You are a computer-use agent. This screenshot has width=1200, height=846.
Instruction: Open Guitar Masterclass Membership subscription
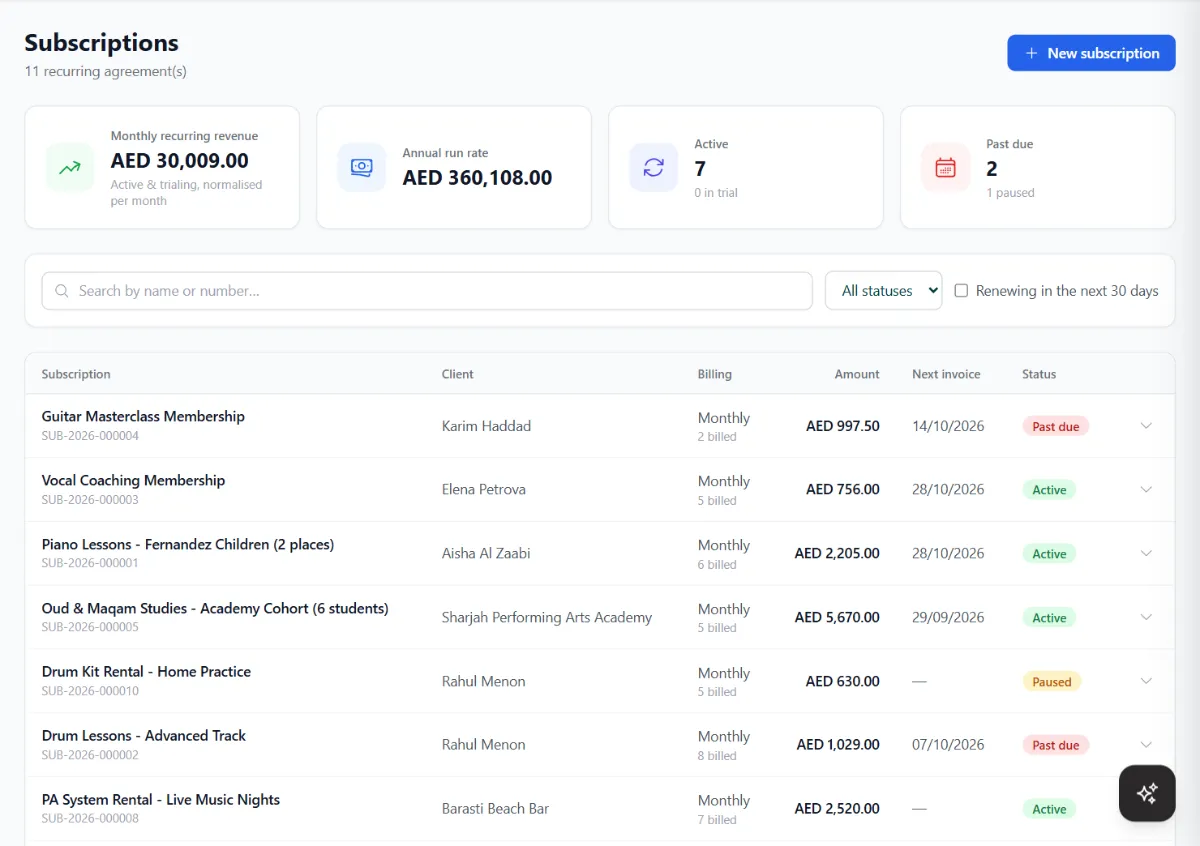tap(143, 416)
